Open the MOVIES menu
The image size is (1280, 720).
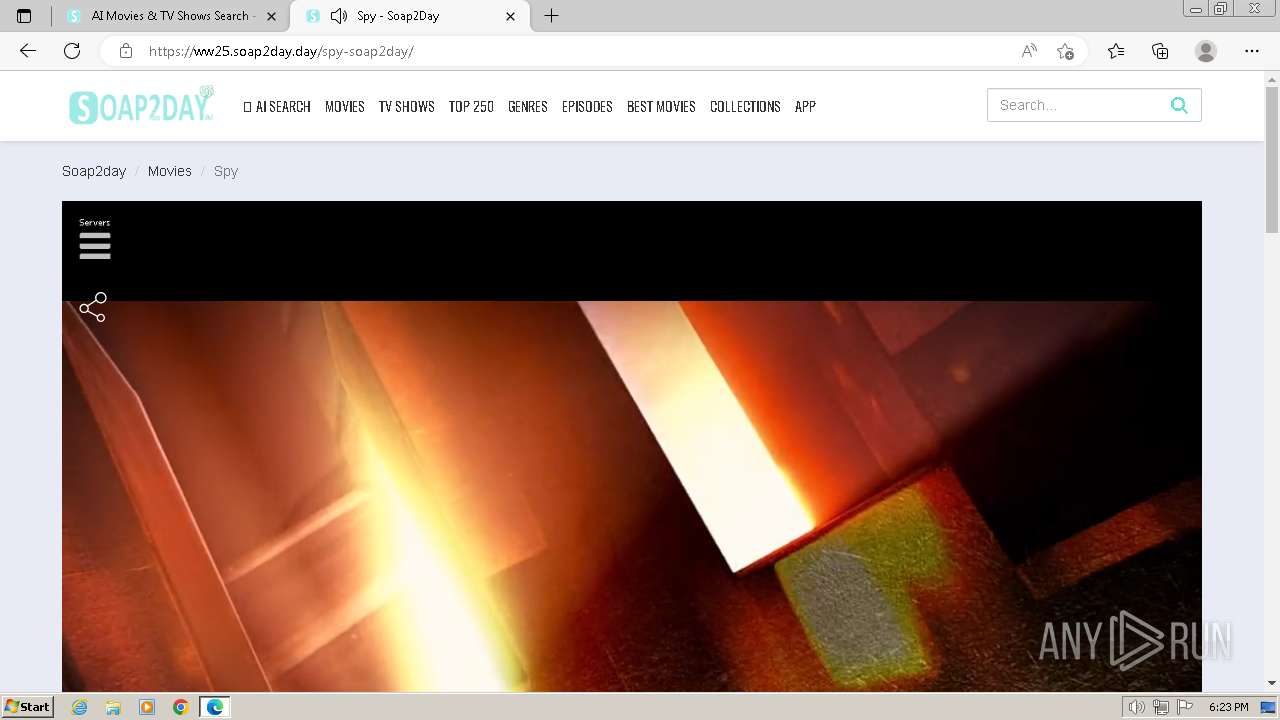pos(345,106)
